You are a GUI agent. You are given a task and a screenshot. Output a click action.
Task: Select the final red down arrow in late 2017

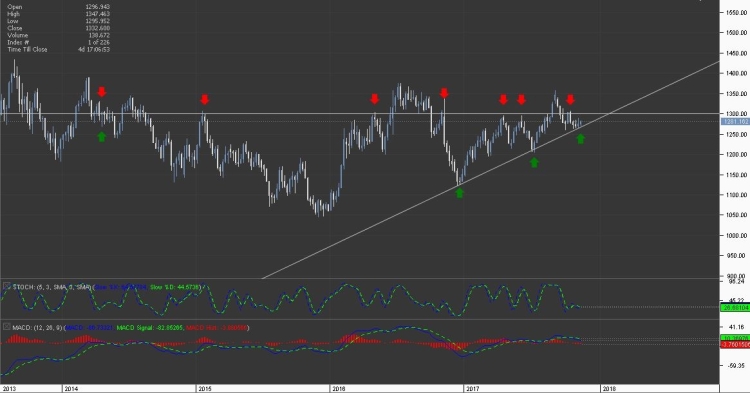point(570,99)
